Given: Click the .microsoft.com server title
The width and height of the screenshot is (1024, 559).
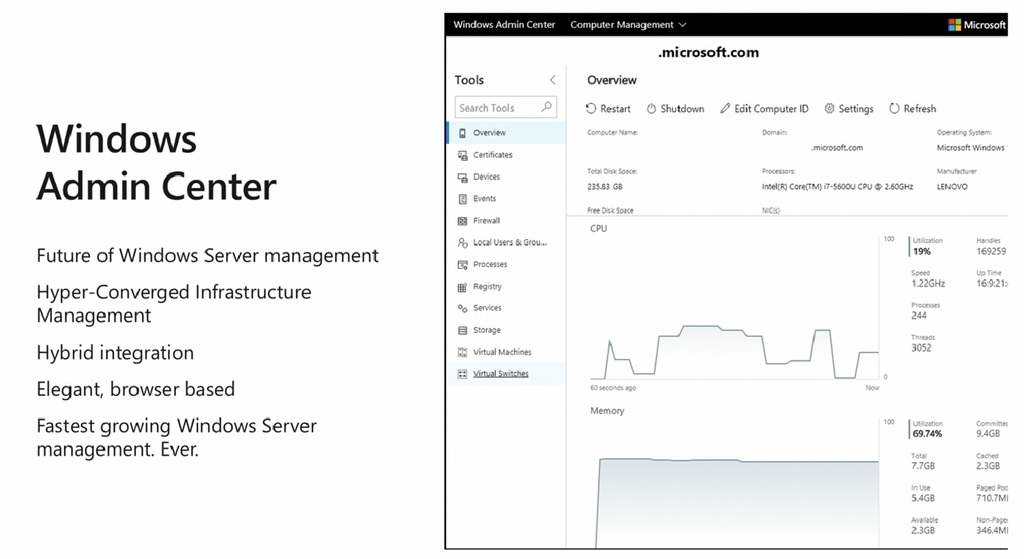Looking at the screenshot, I should pyautogui.click(x=709, y=53).
